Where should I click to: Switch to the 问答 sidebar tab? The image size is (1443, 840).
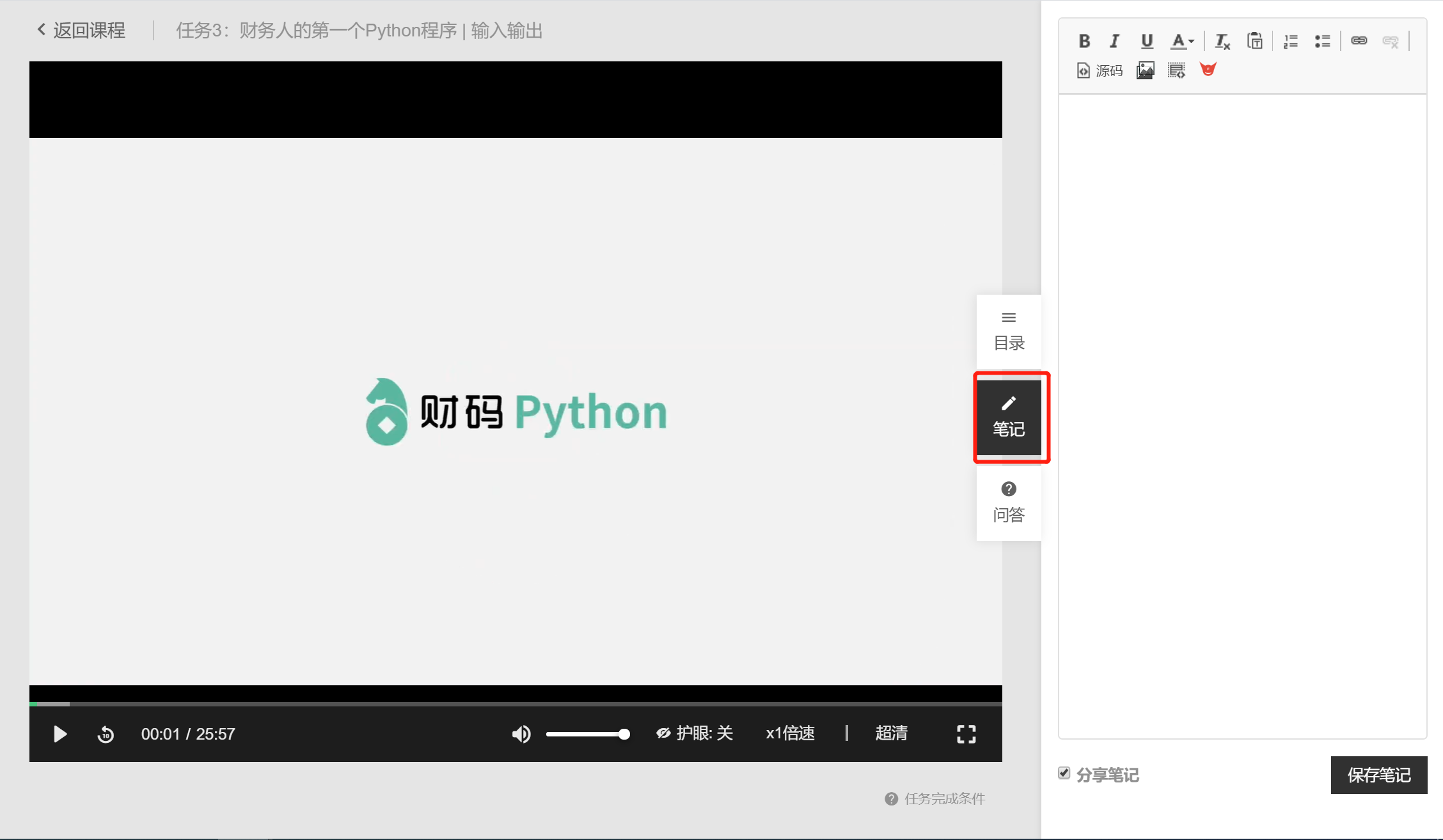(x=1009, y=502)
